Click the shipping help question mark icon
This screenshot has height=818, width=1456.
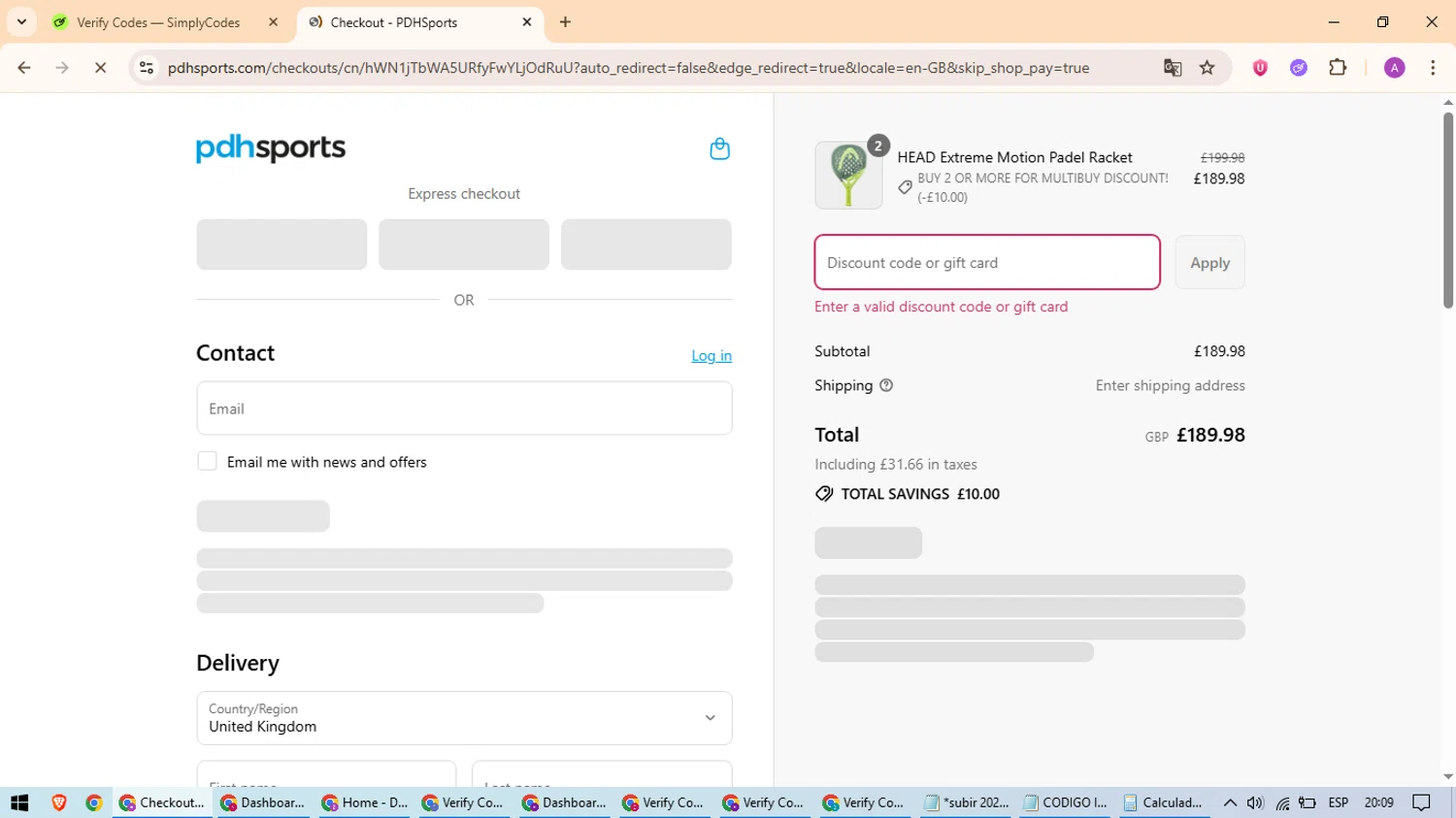click(x=886, y=385)
